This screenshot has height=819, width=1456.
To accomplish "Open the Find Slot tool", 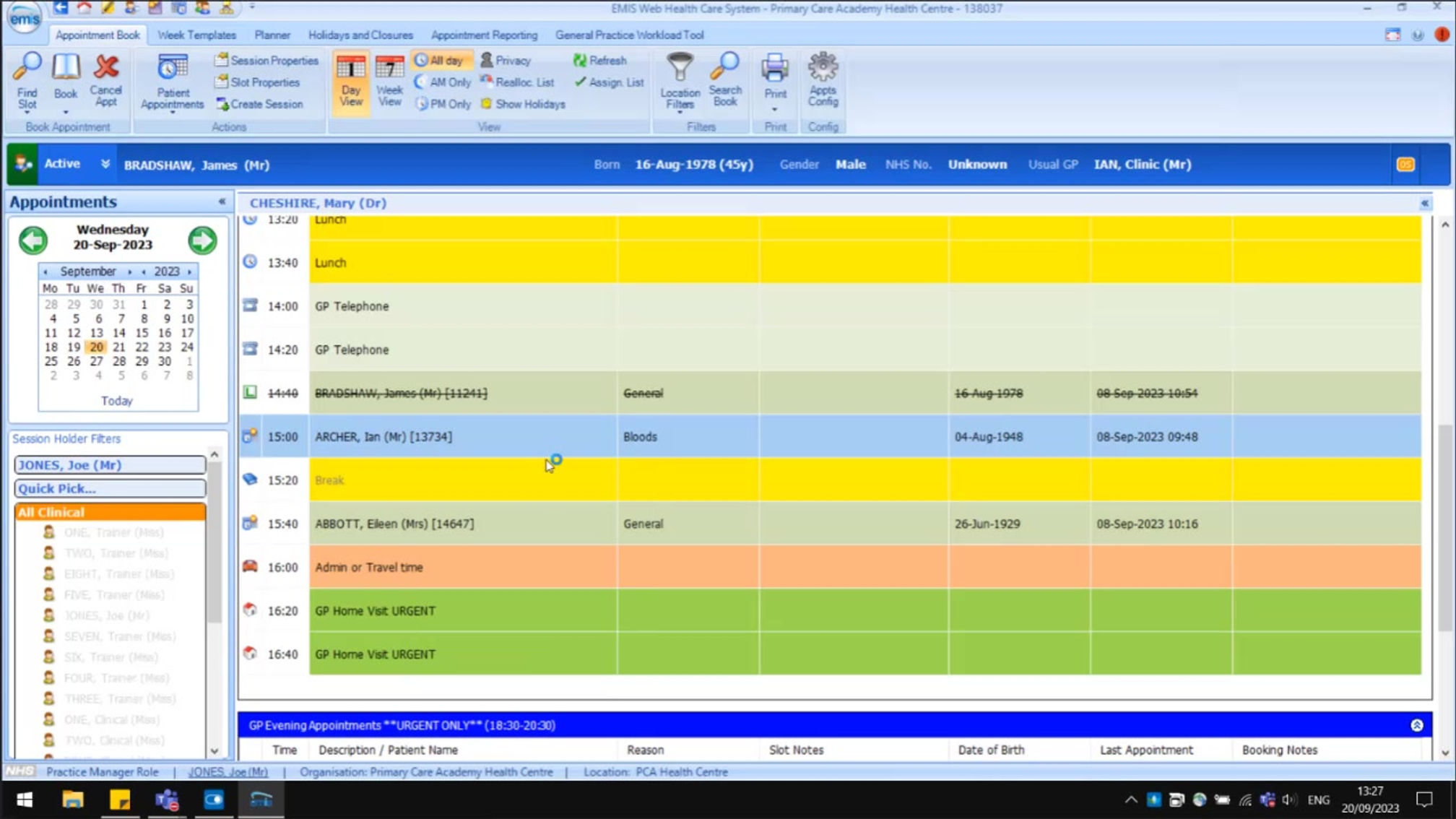I will (27, 81).
